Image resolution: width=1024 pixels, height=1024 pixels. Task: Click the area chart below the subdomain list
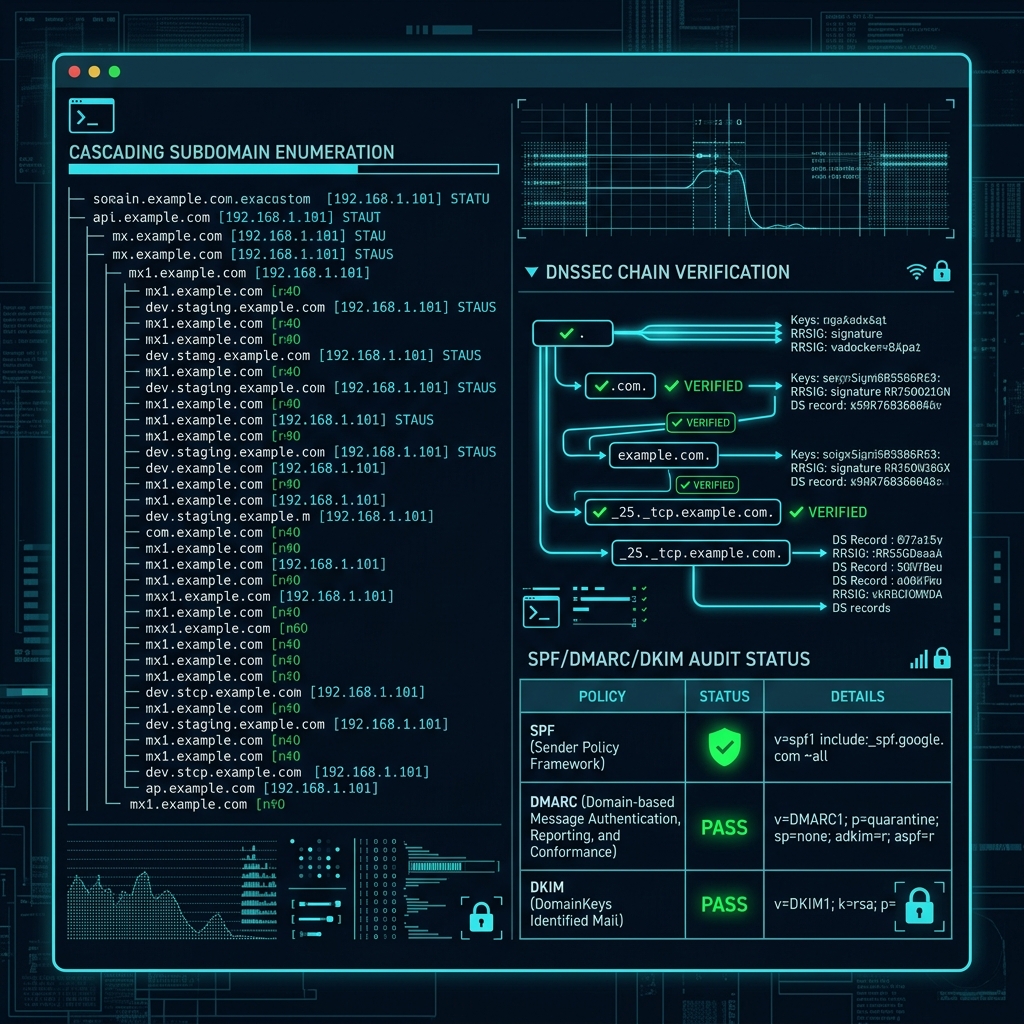[172, 889]
